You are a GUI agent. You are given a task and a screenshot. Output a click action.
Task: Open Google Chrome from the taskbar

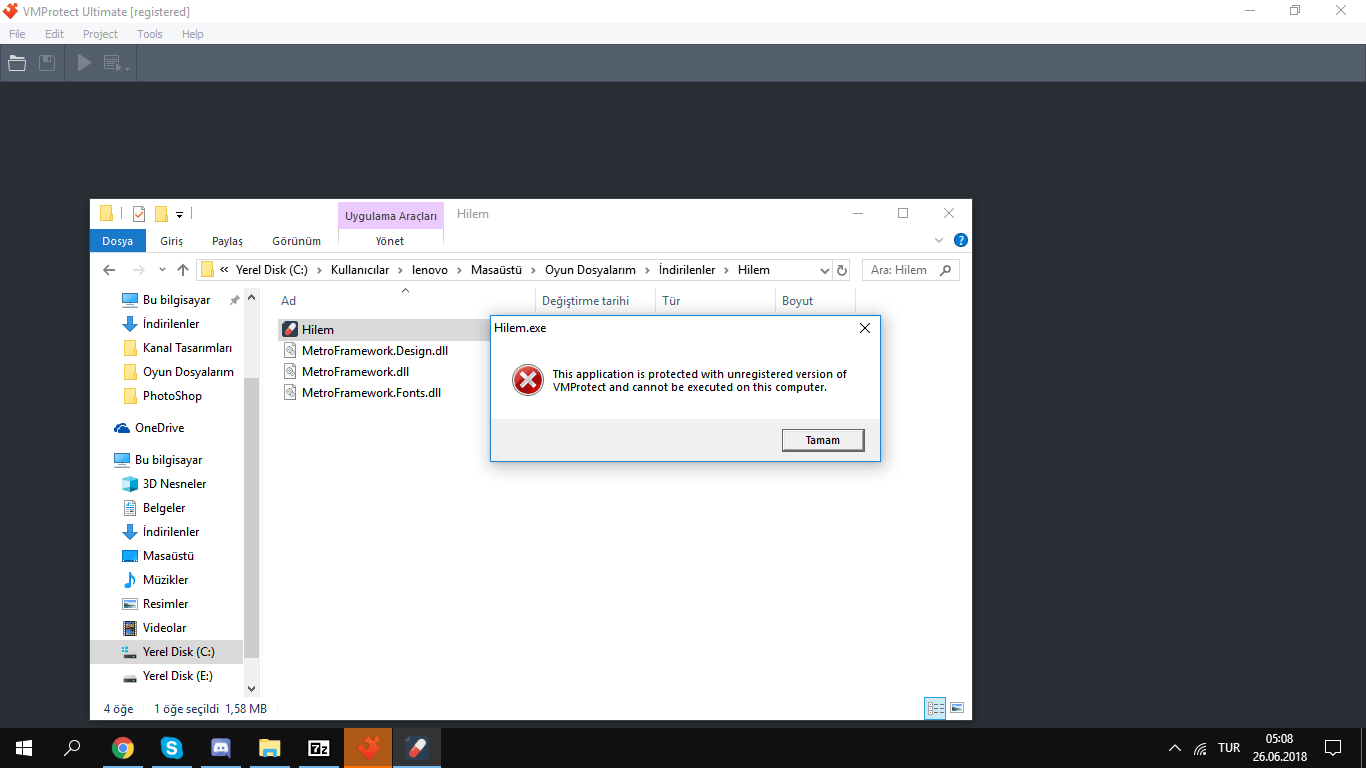pos(123,748)
